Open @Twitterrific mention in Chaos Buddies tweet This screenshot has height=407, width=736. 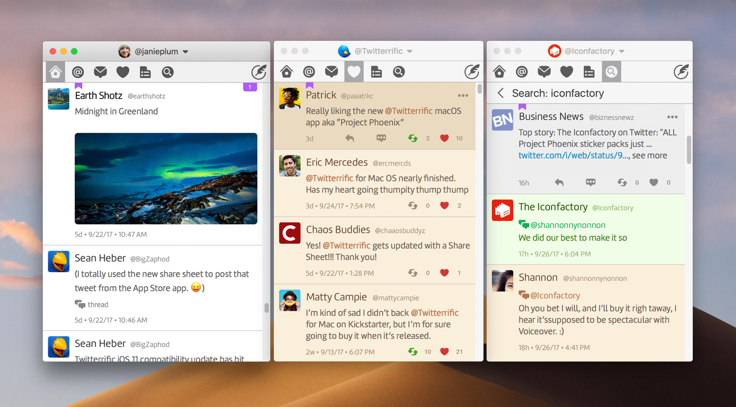pyautogui.click(x=346, y=246)
